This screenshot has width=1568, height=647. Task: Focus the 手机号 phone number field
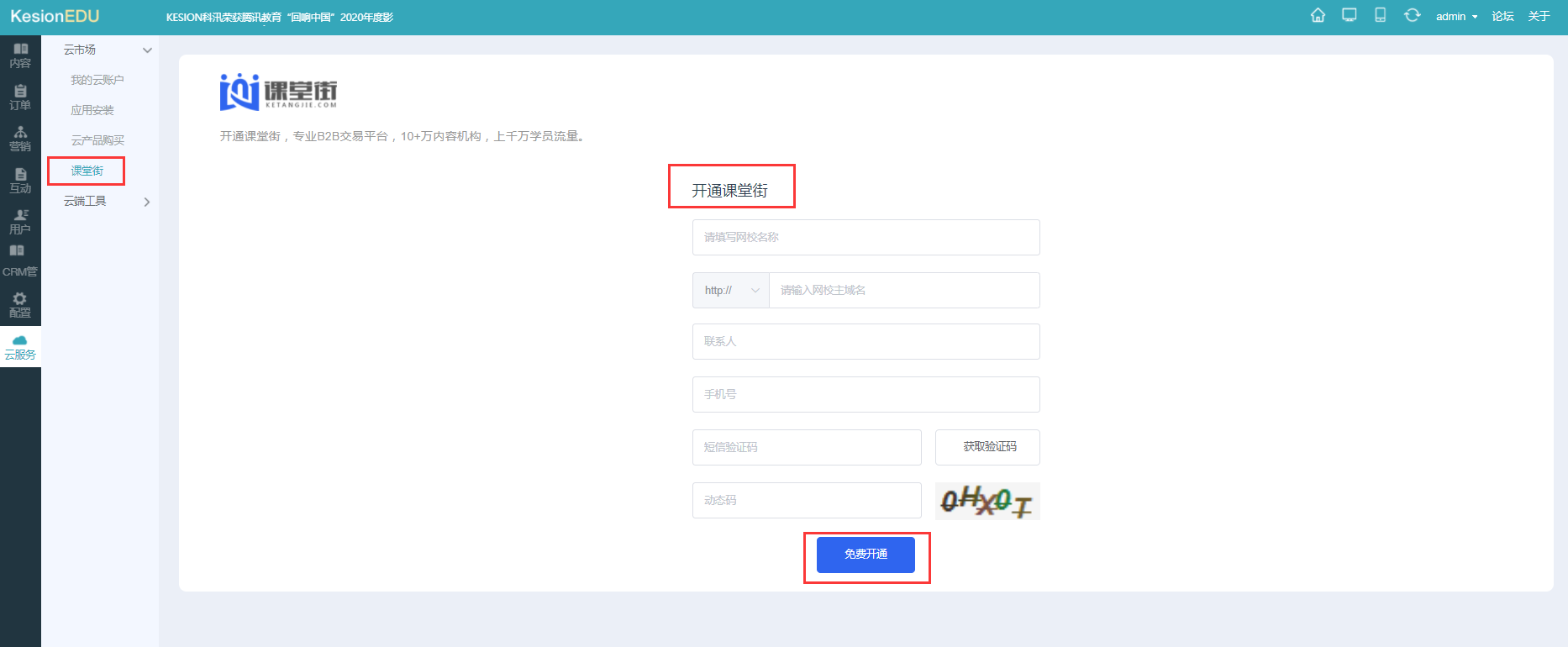866,394
